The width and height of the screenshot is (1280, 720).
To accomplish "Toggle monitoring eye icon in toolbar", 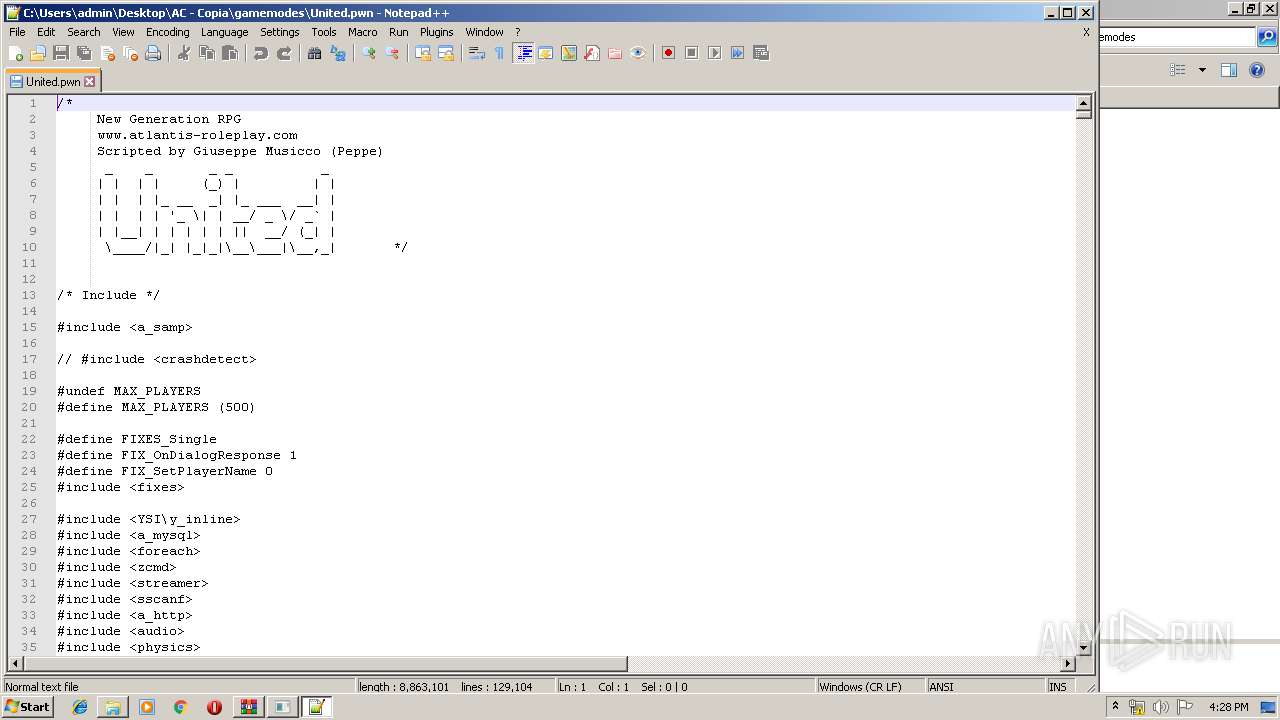I will click(x=638, y=53).
